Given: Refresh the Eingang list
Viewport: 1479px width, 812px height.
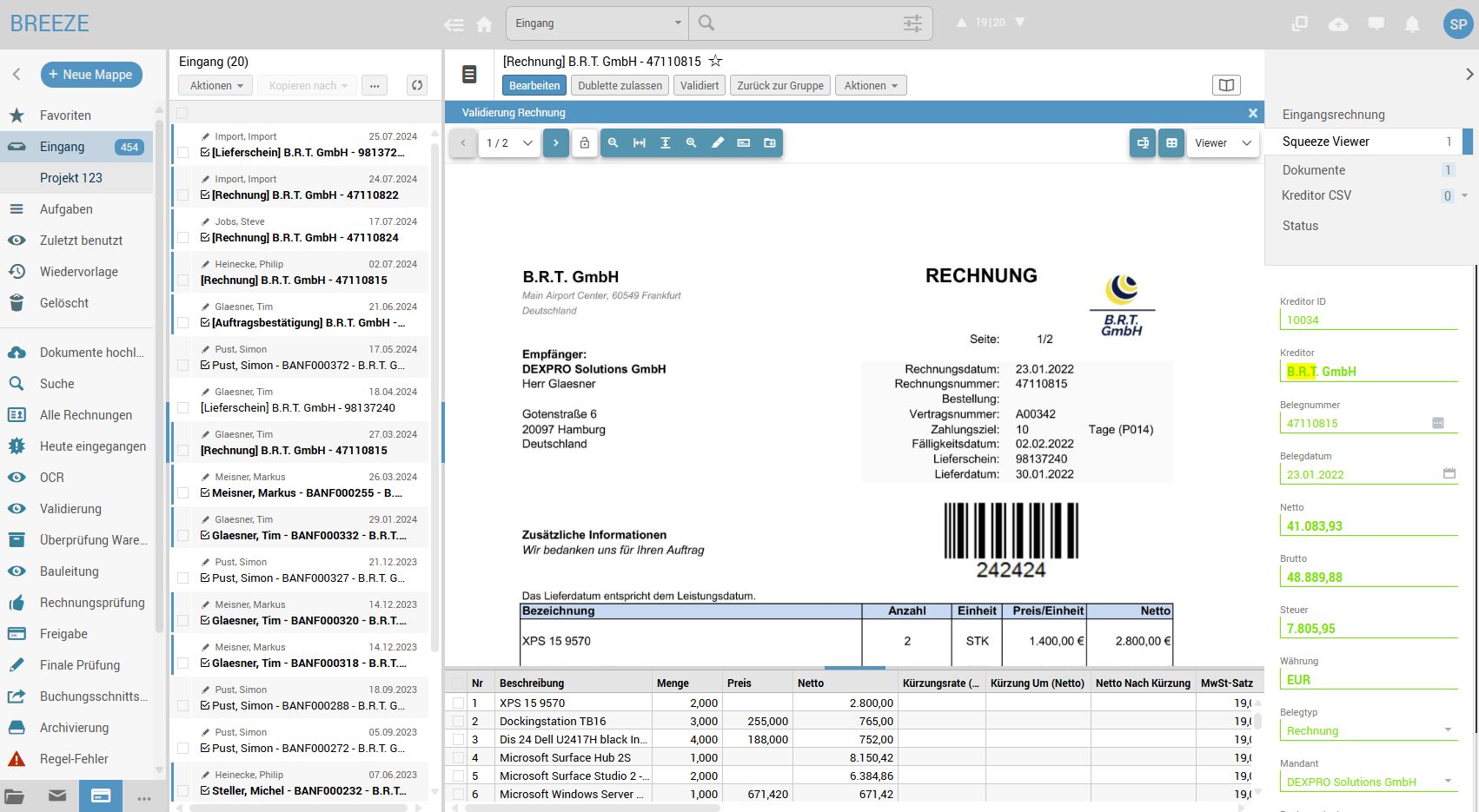Looking at the screenshot, I should [x=417, y=85].
